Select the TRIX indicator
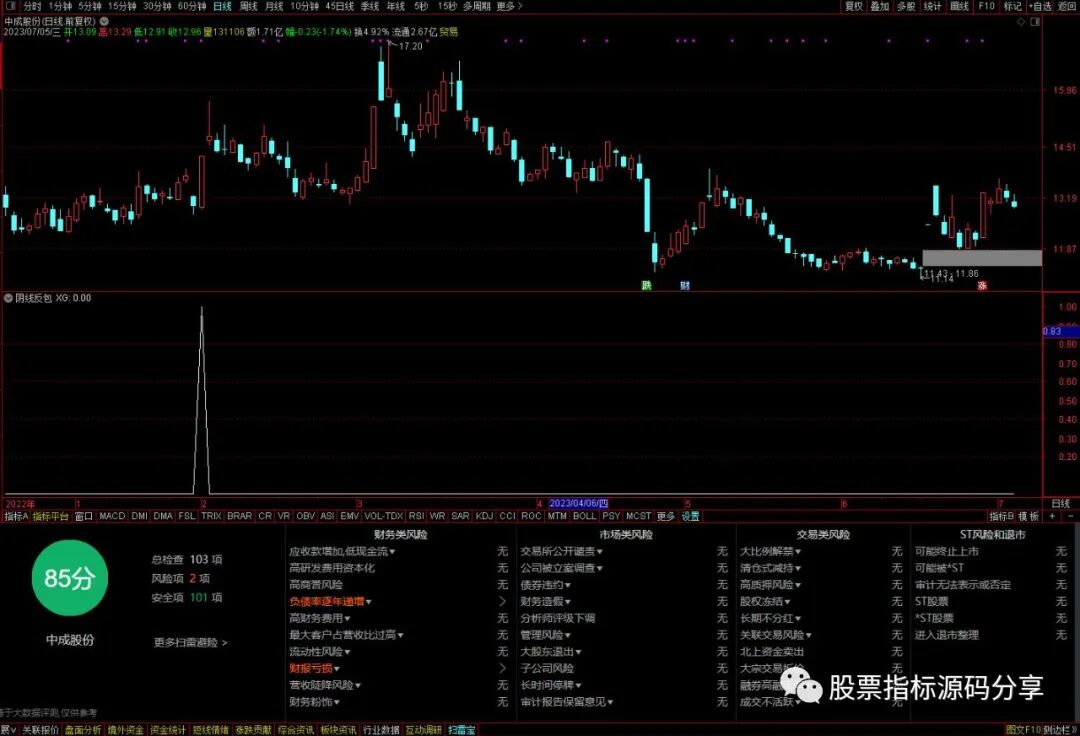 pos(211,516)
